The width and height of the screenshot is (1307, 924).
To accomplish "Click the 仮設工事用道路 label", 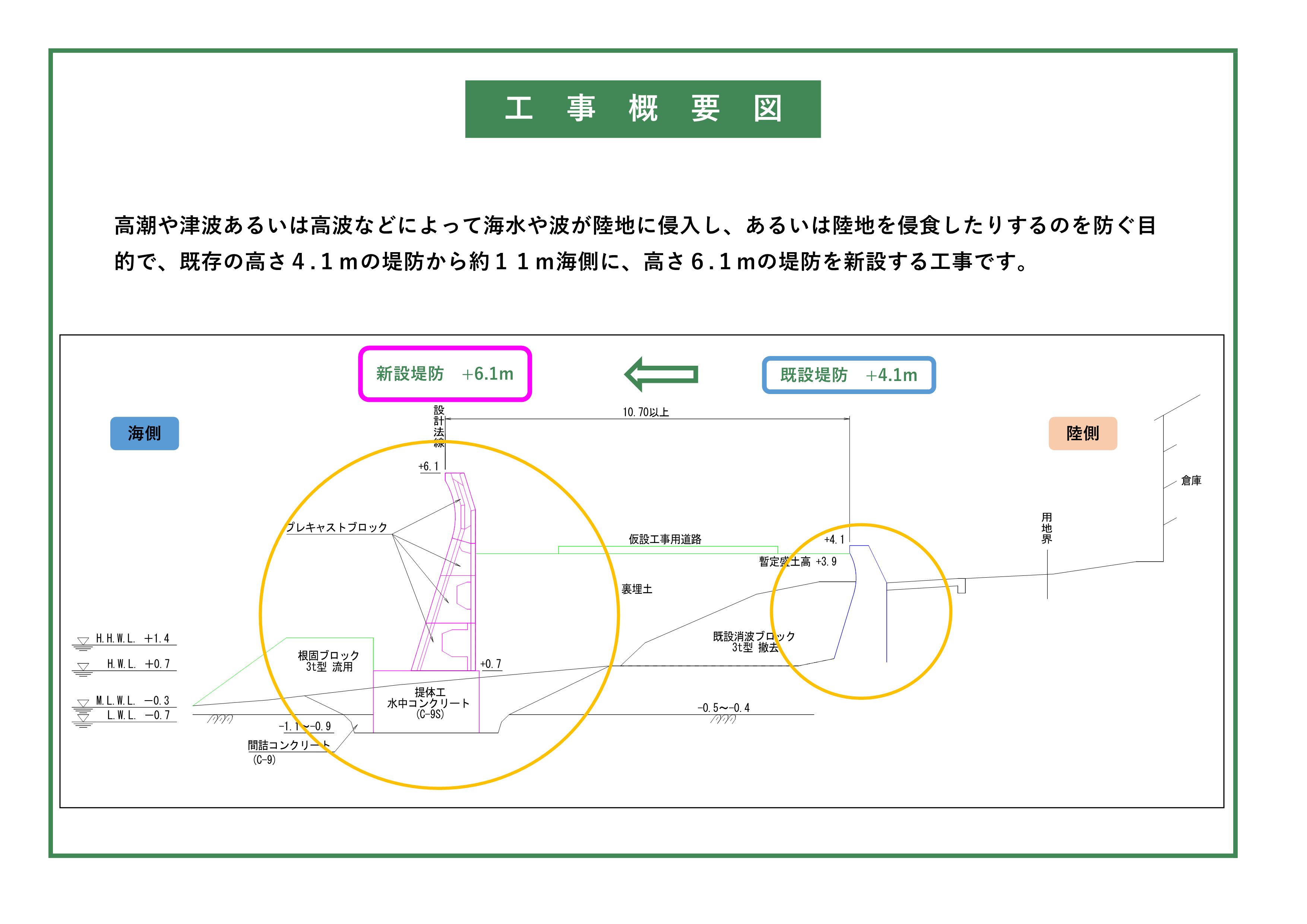I will click(665, 539).
